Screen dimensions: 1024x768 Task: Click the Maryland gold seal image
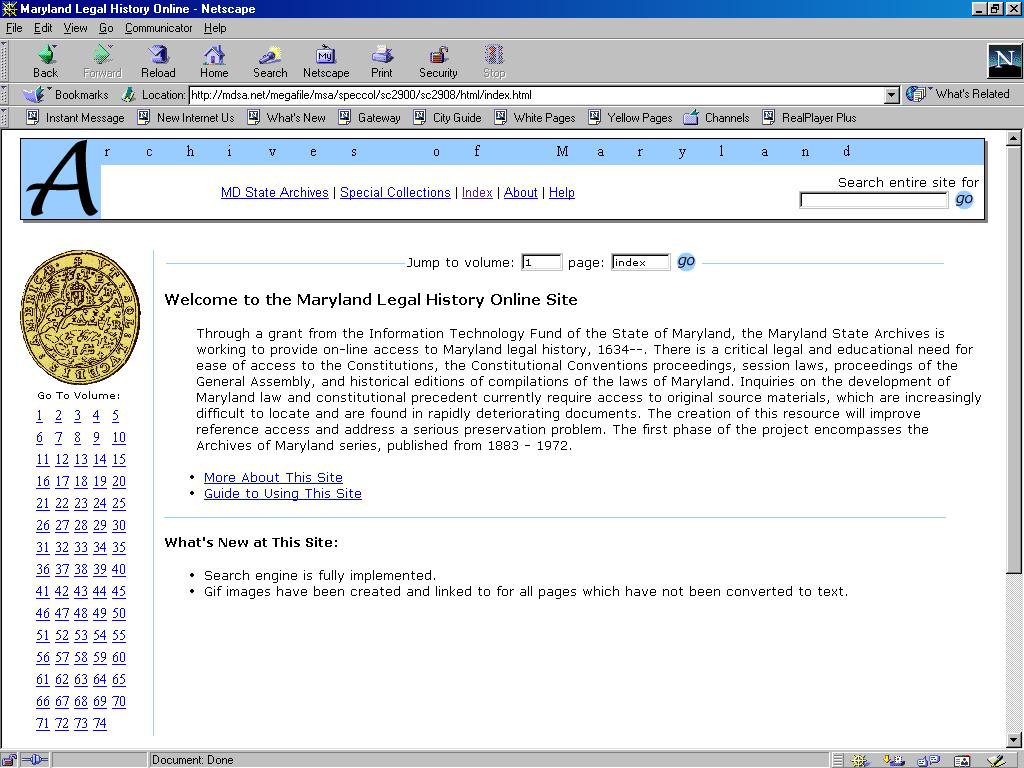click(81, 316)
